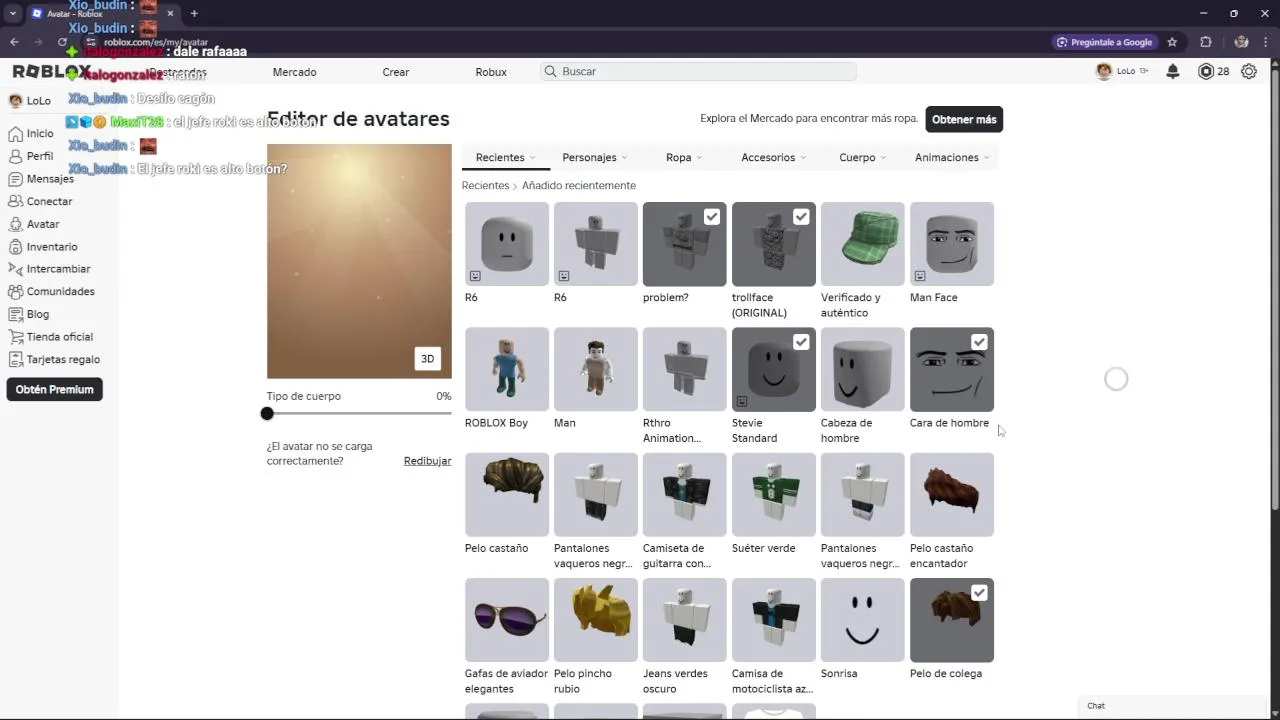Click the Mensajes icon in sidebar

16,179
